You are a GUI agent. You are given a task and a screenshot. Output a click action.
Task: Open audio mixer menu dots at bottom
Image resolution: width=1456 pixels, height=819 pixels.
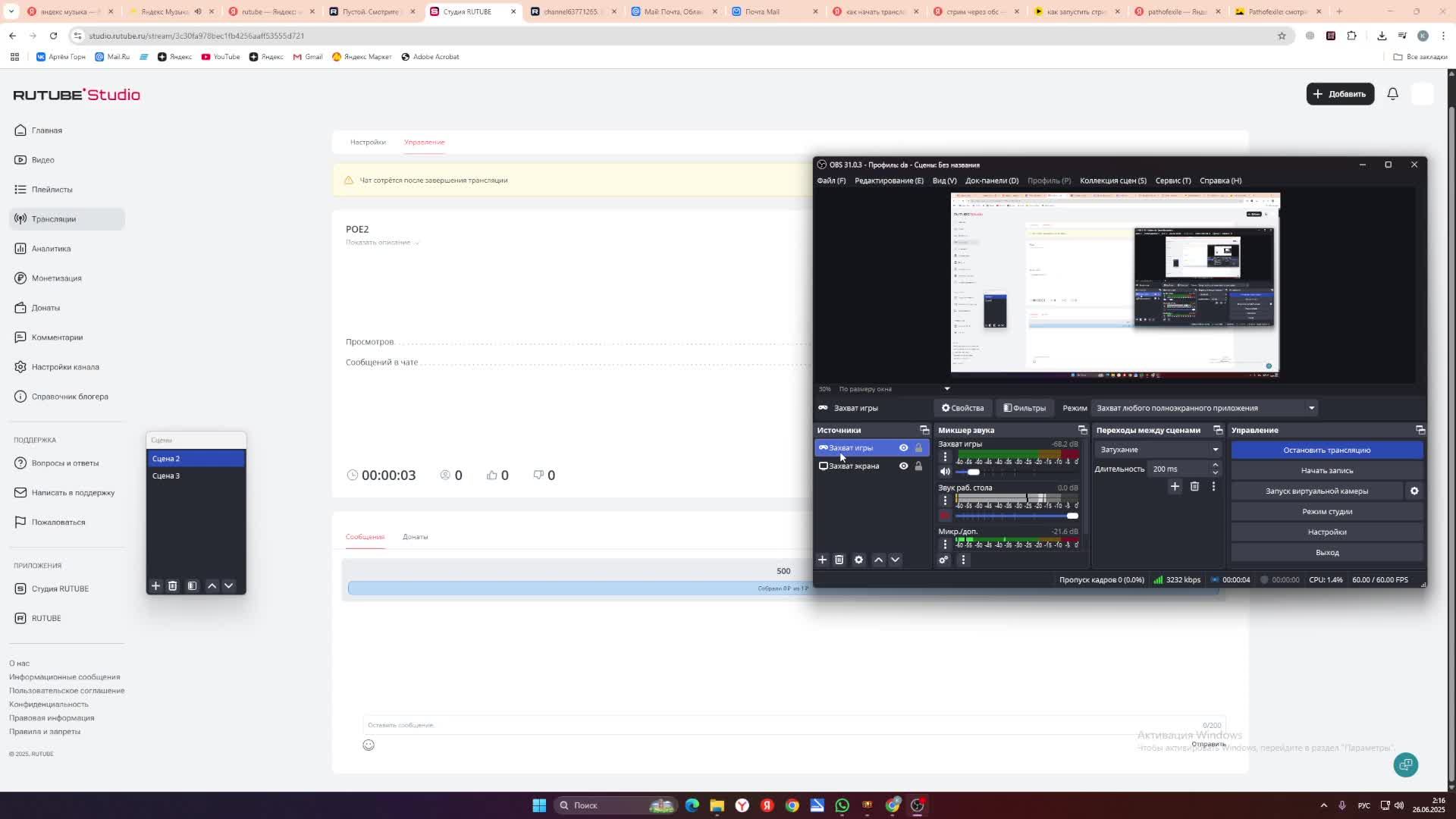[x=963, y=560]
